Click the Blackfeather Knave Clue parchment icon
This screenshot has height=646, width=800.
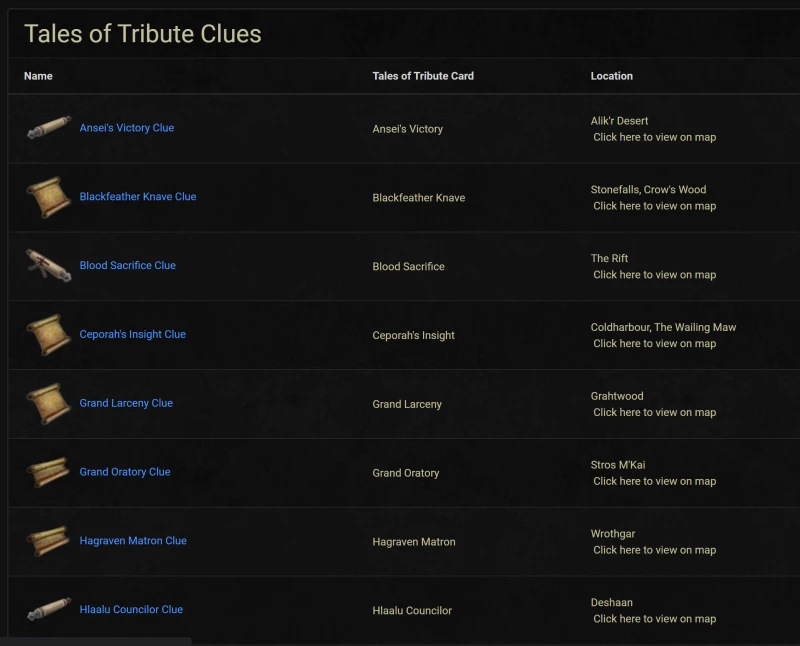click(49, 197)
